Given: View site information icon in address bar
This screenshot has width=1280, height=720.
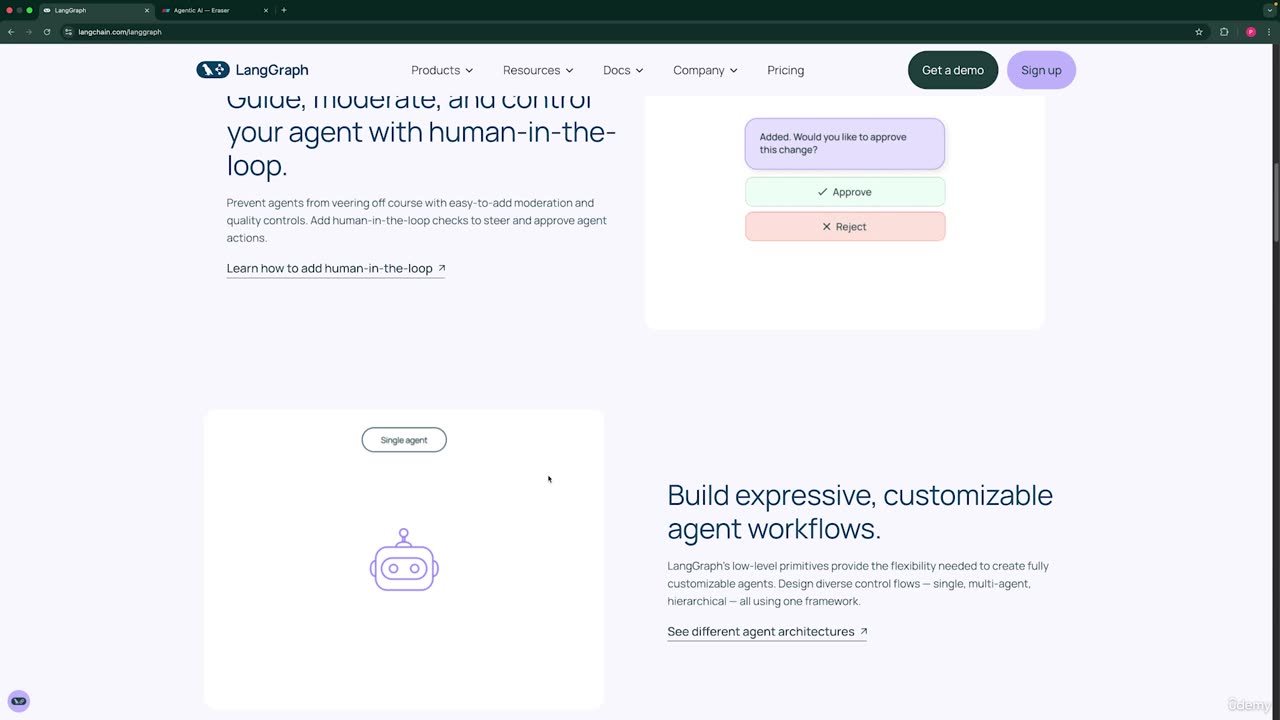Looking at the screenshot, I should 68,32.
